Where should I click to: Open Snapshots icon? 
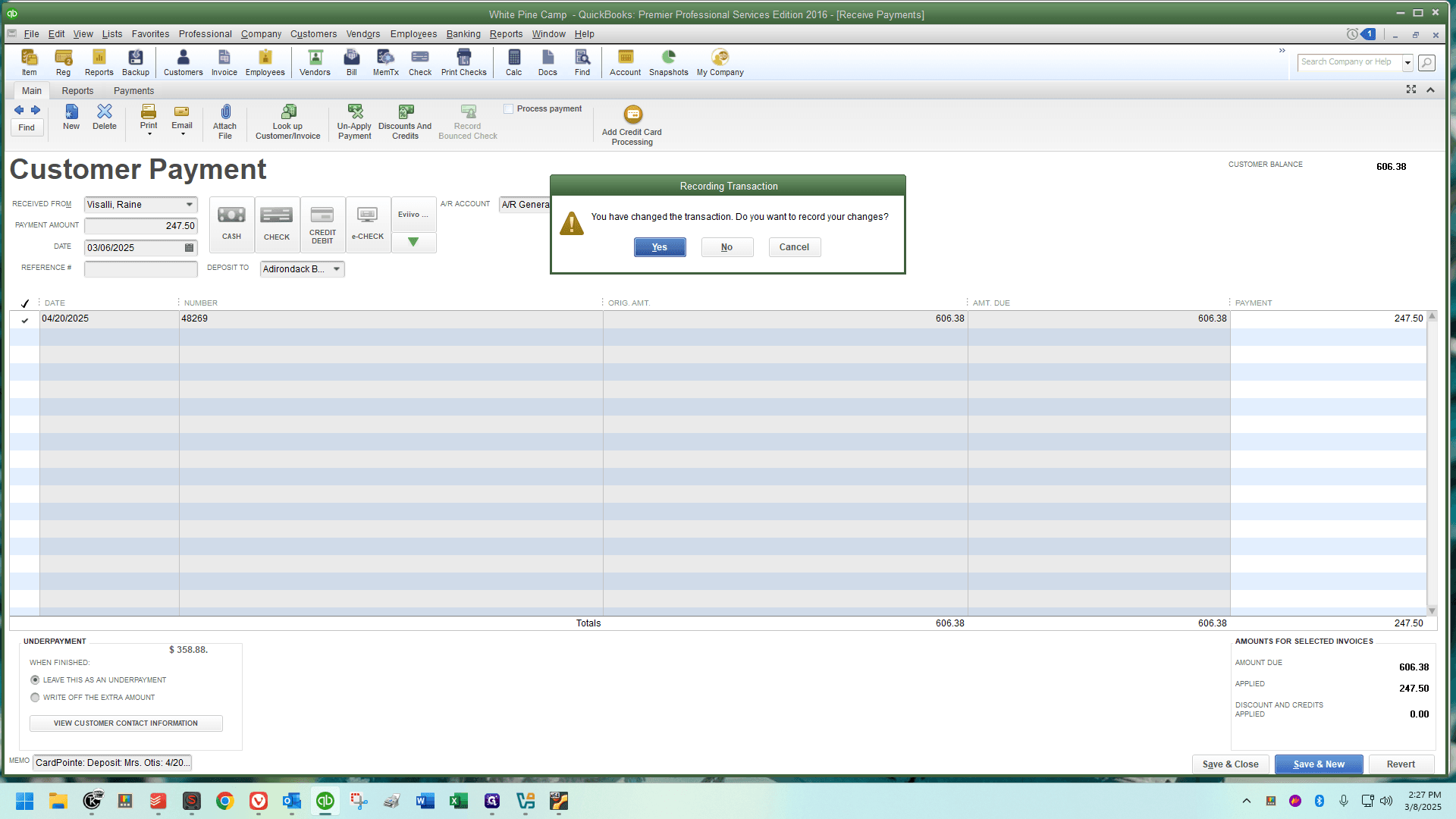click(x=669, y=62)
